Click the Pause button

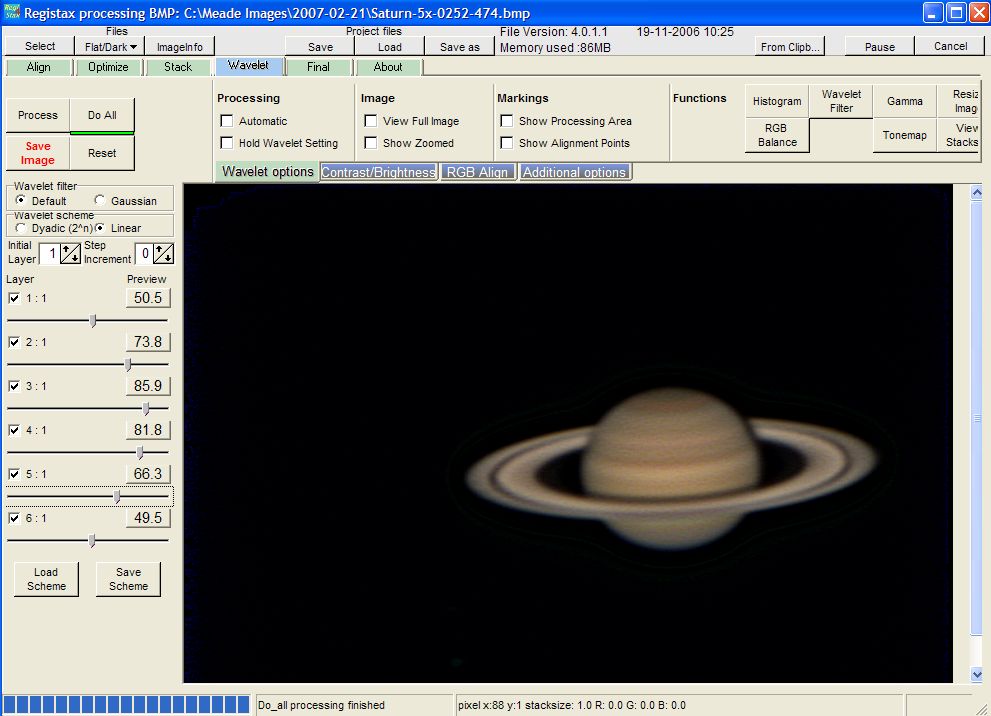[x=880, y=47]
